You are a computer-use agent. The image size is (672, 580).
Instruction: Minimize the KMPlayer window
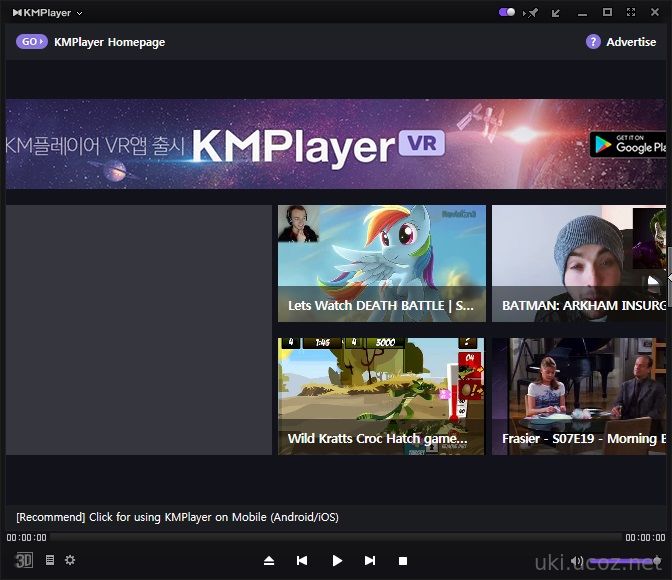(x=582, y=14)
